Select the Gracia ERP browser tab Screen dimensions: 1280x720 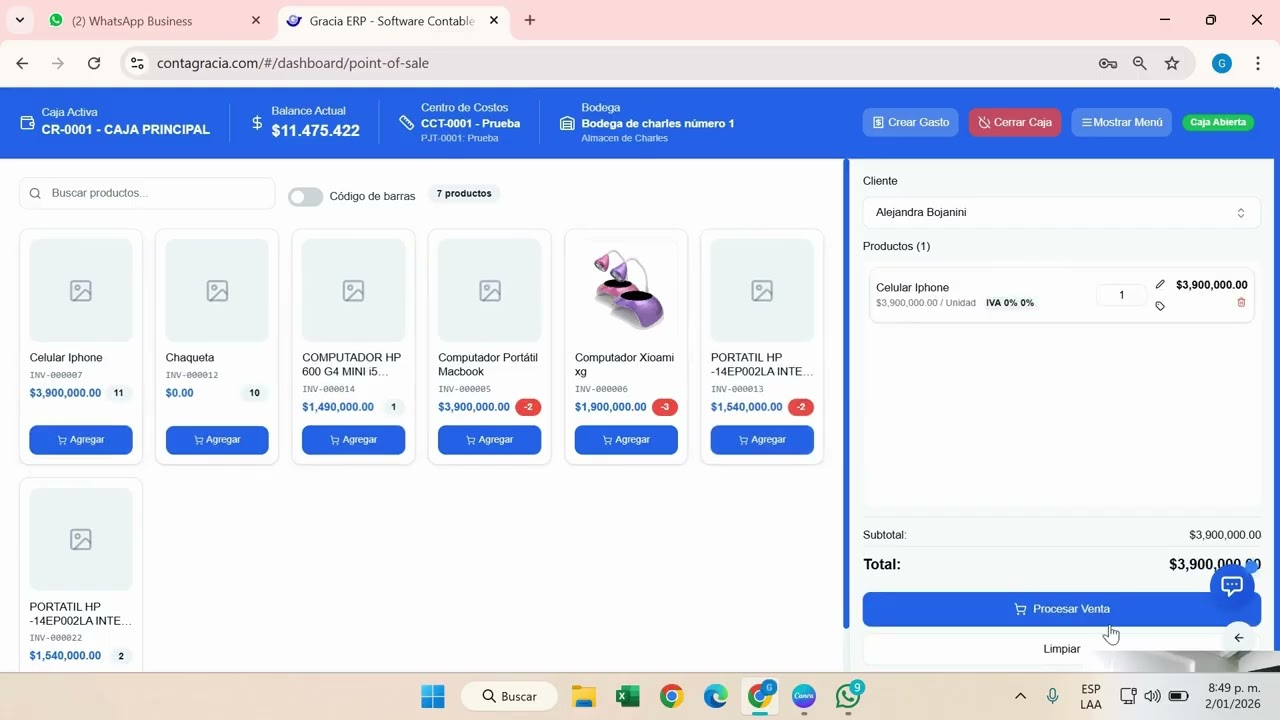click(x=392, y=20)
